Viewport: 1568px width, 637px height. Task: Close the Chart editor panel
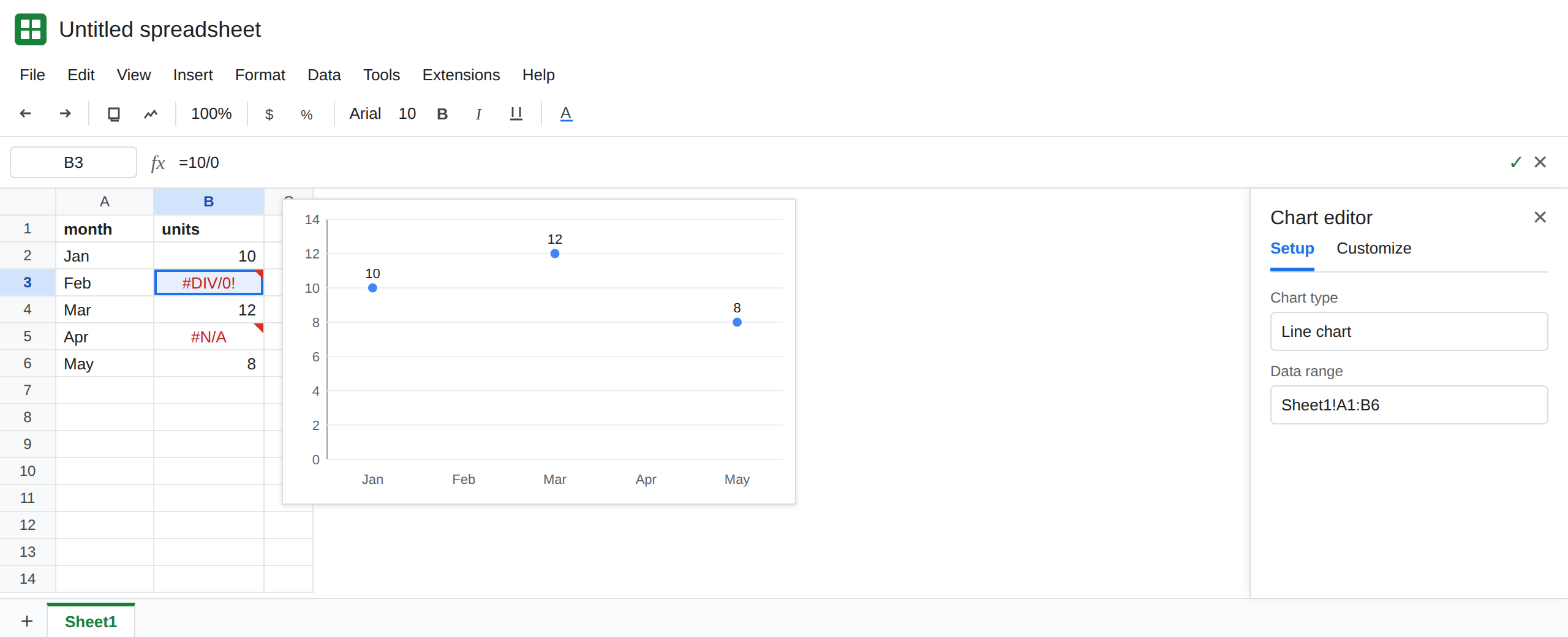point(1540,217)
